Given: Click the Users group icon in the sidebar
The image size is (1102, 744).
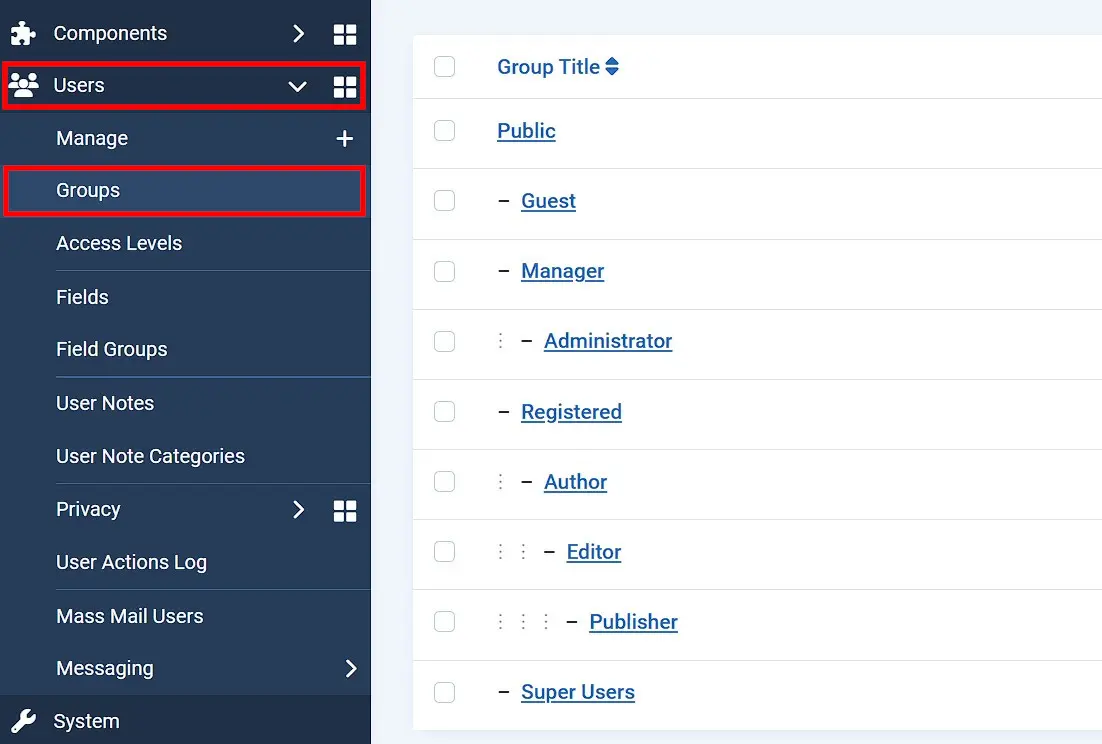Looking at the screenshot, I should 24,86.
